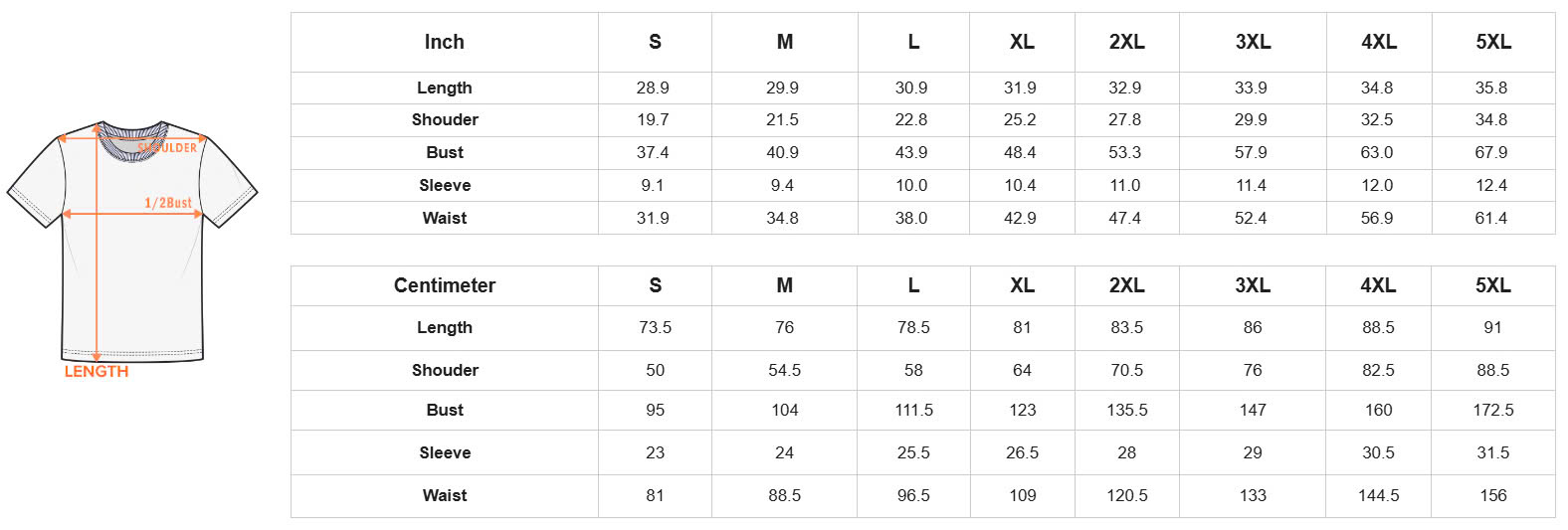Select the Inch table header cell

click(445, 42)
